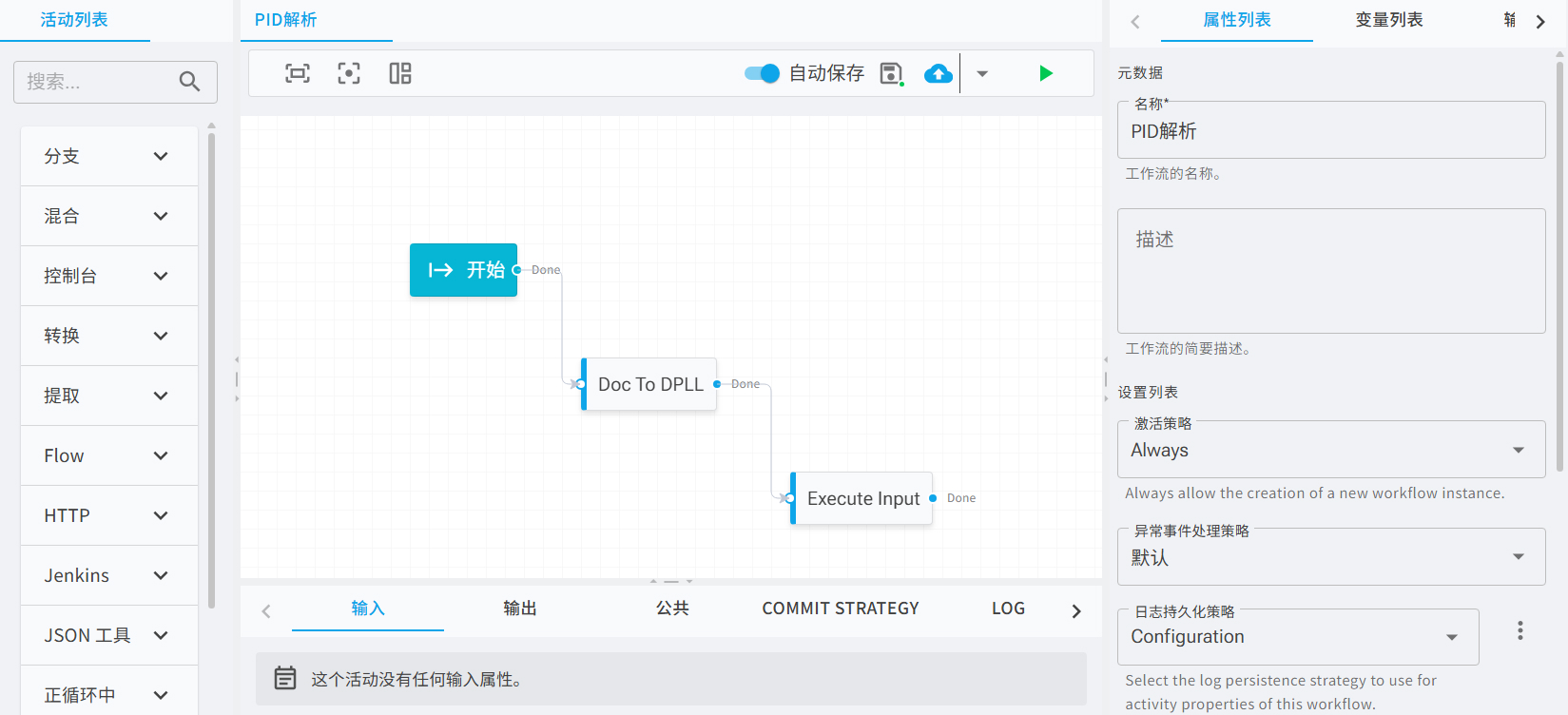
Task: Click the fit-to-screen icon in toolbar
Action: (298, 73)
